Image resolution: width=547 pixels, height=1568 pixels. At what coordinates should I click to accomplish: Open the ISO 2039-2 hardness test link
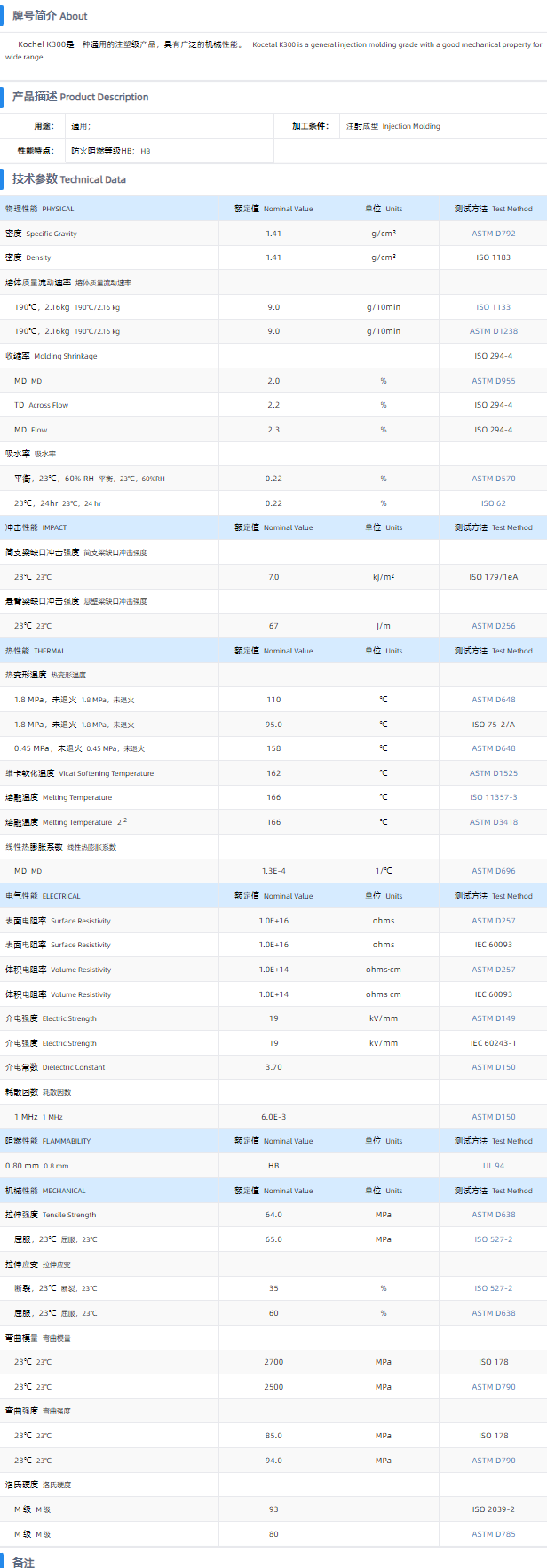pos(493,1509)
